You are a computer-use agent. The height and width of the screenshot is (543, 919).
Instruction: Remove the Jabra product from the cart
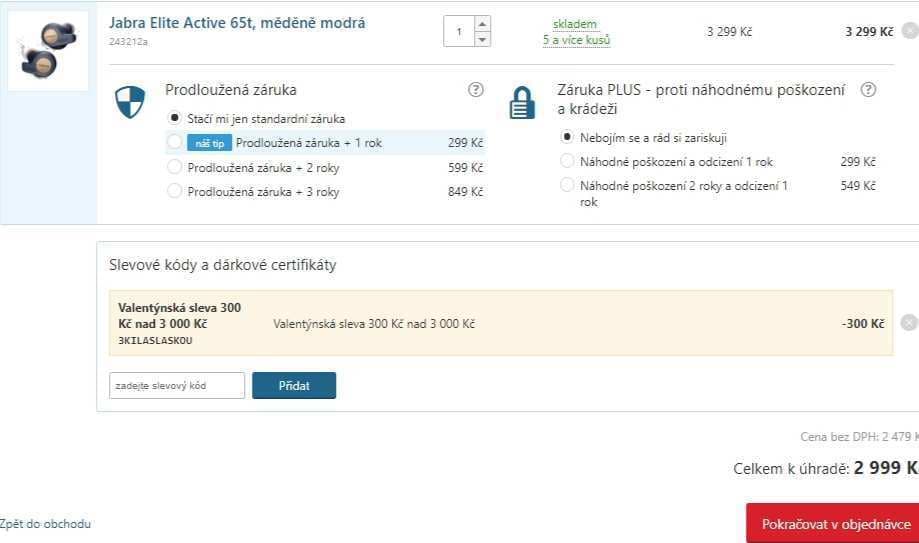(x=910, y=30)
